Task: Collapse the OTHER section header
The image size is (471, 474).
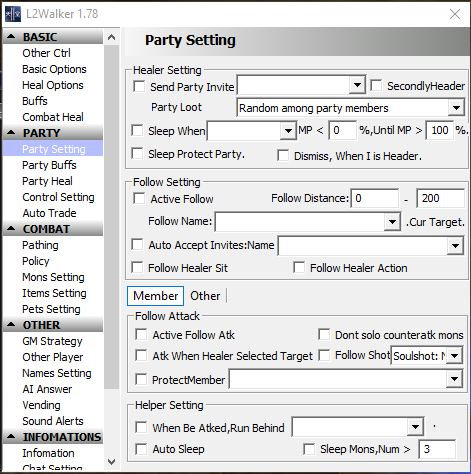Action: (53, 325)
